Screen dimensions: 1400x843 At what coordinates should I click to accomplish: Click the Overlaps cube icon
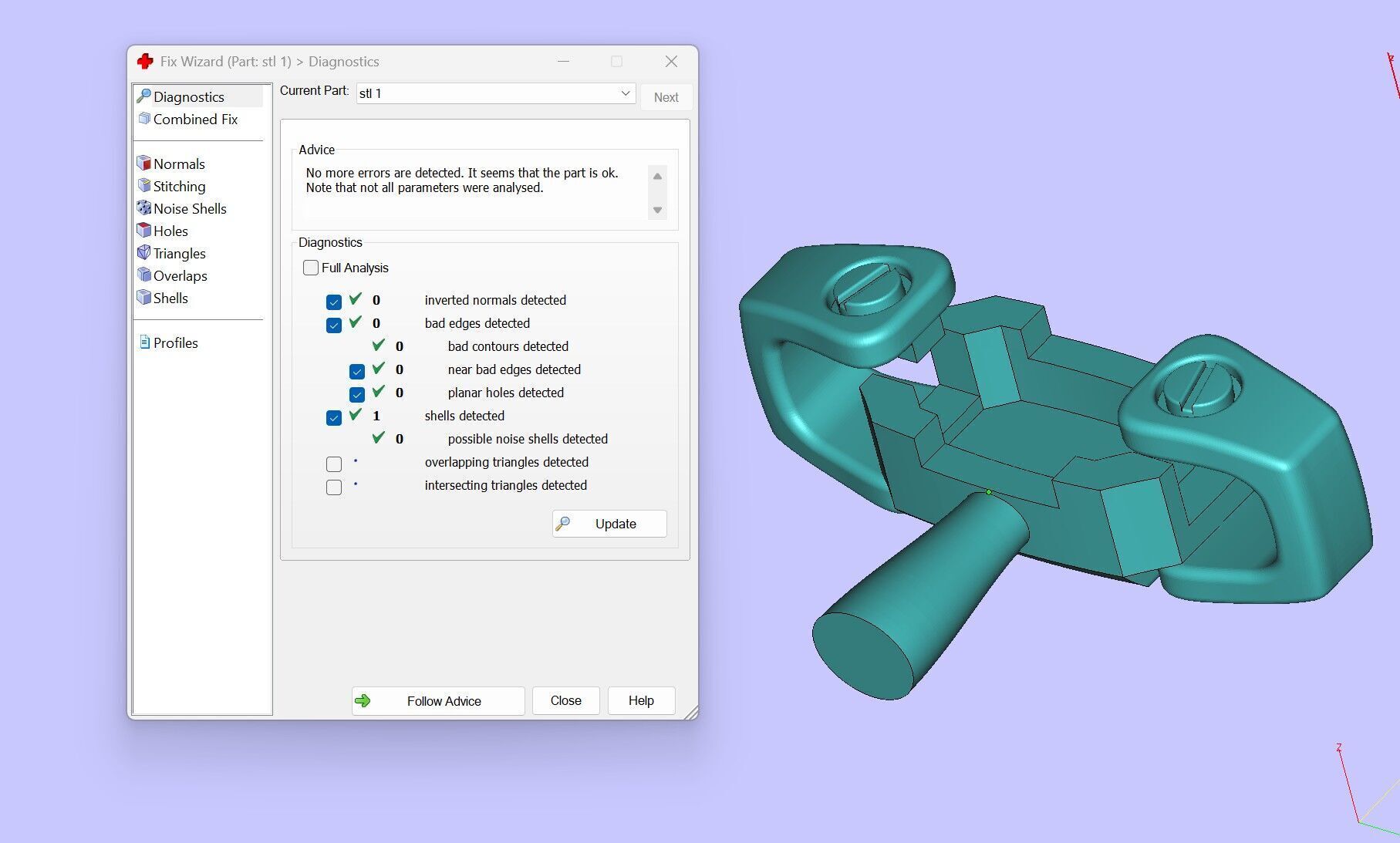point(144,275)
